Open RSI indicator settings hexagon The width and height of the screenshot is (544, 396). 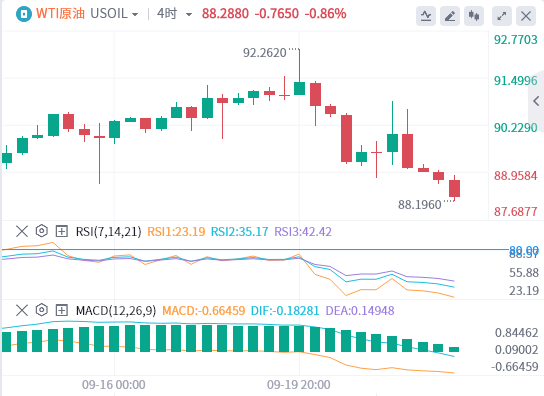(42, 231)
